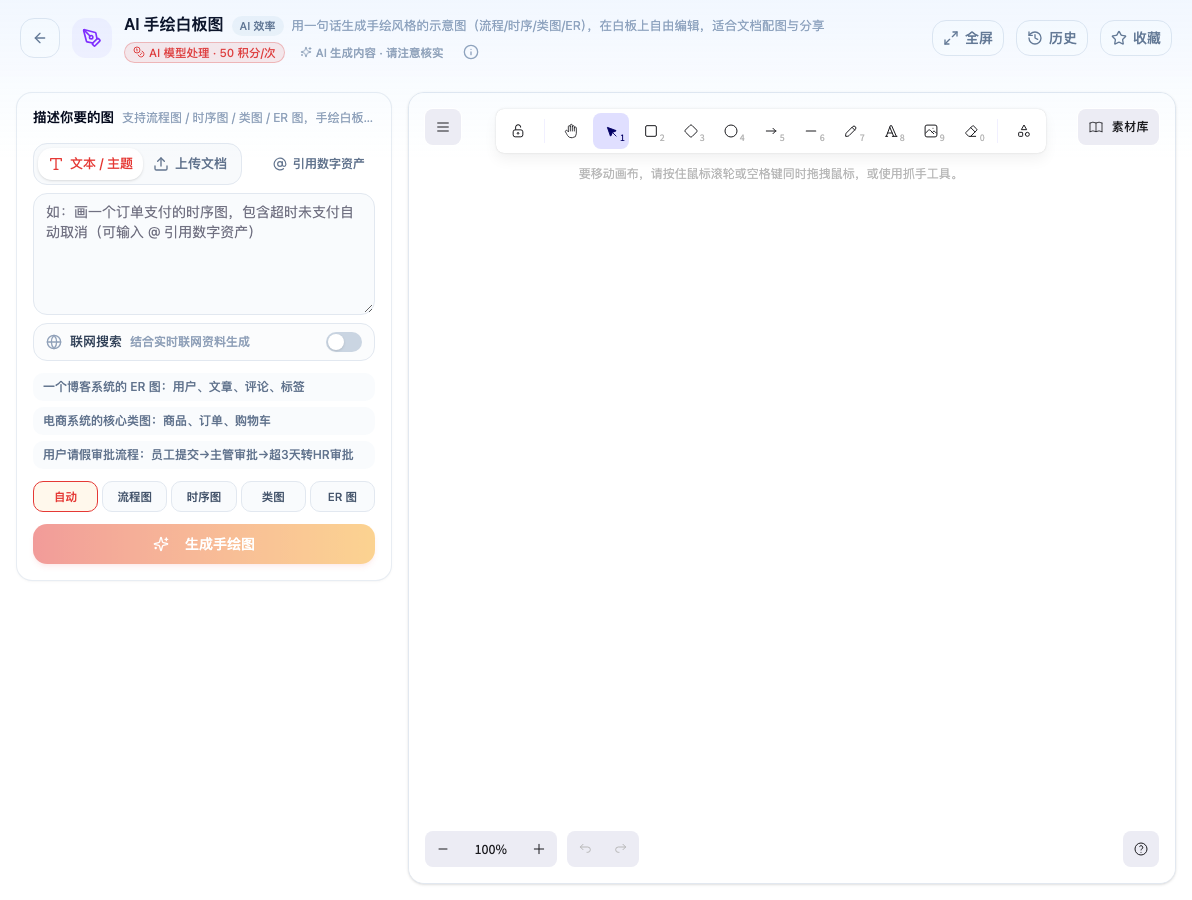
Task: Select the 流程图 diagram type
Action: coord(135,496)
